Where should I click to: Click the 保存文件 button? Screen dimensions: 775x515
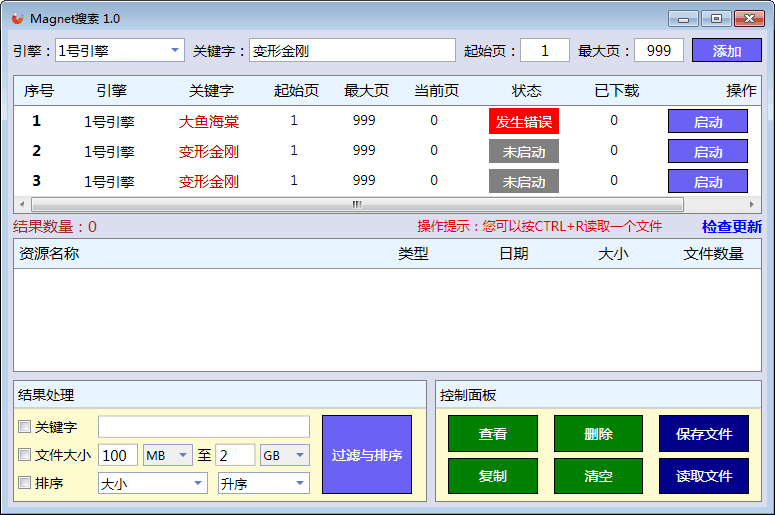[704, 434]
